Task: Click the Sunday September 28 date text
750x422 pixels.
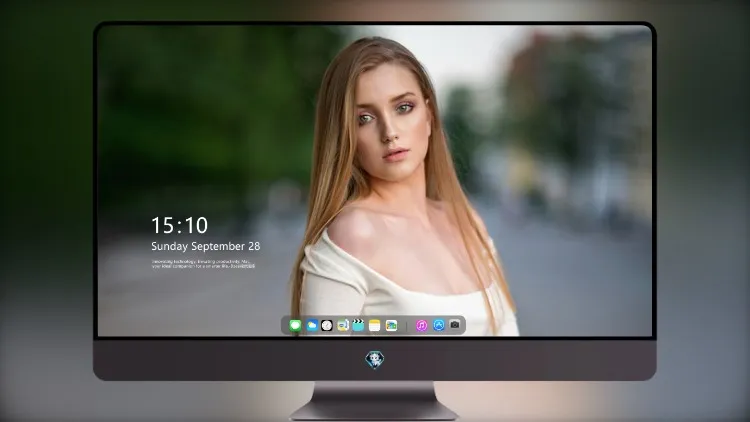Action: tap(206, 246)
